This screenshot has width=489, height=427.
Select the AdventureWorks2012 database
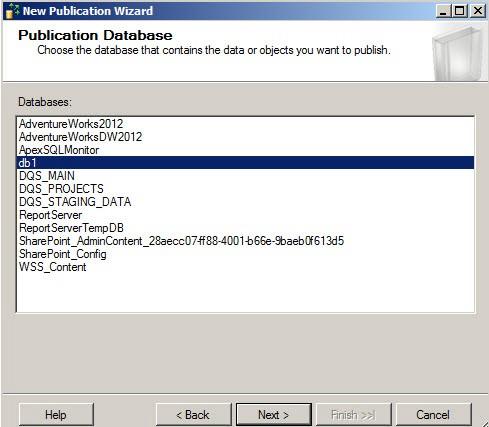tap(245, 124)
